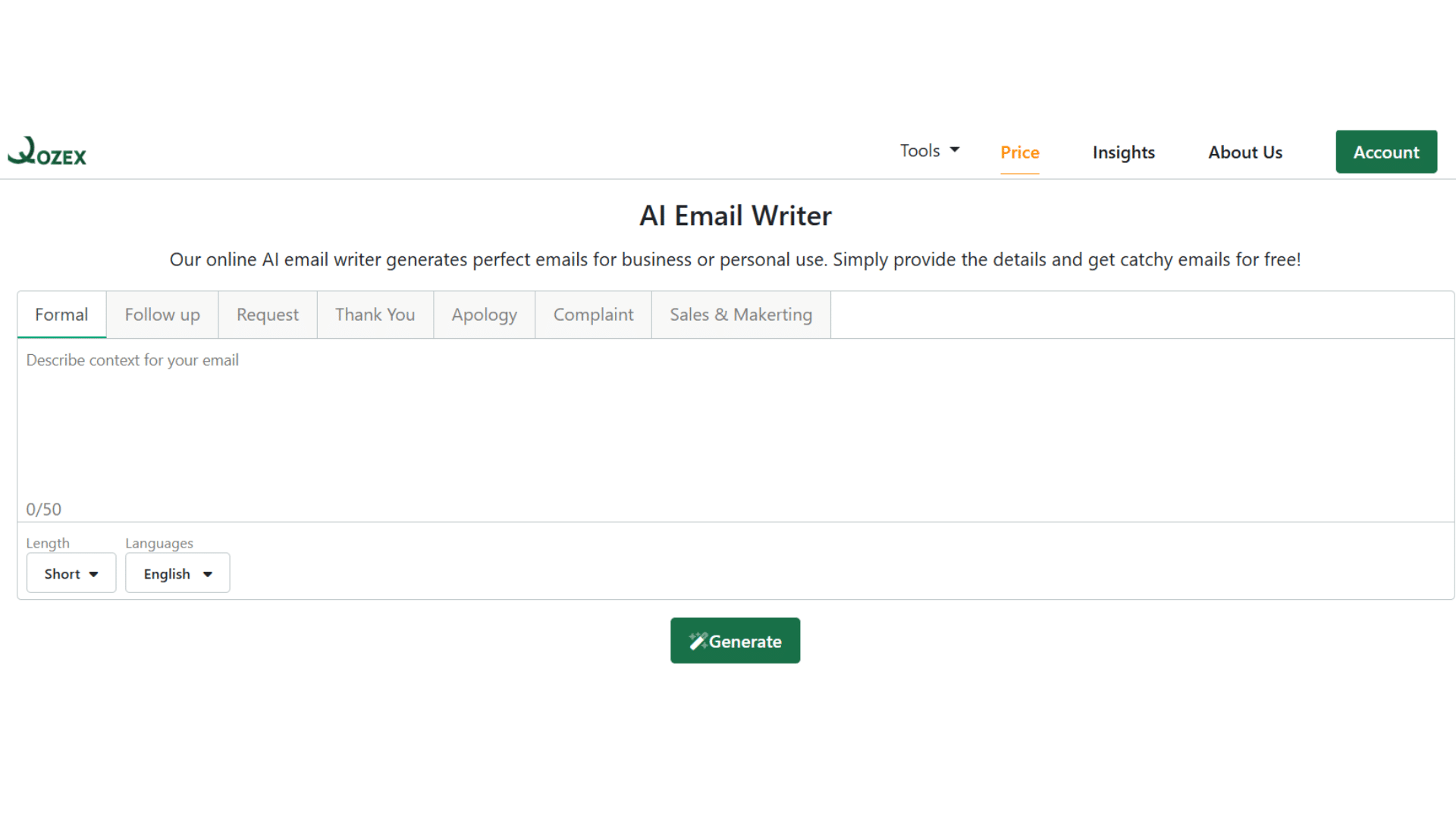Switch to the Follow up tab

[162, 314]
